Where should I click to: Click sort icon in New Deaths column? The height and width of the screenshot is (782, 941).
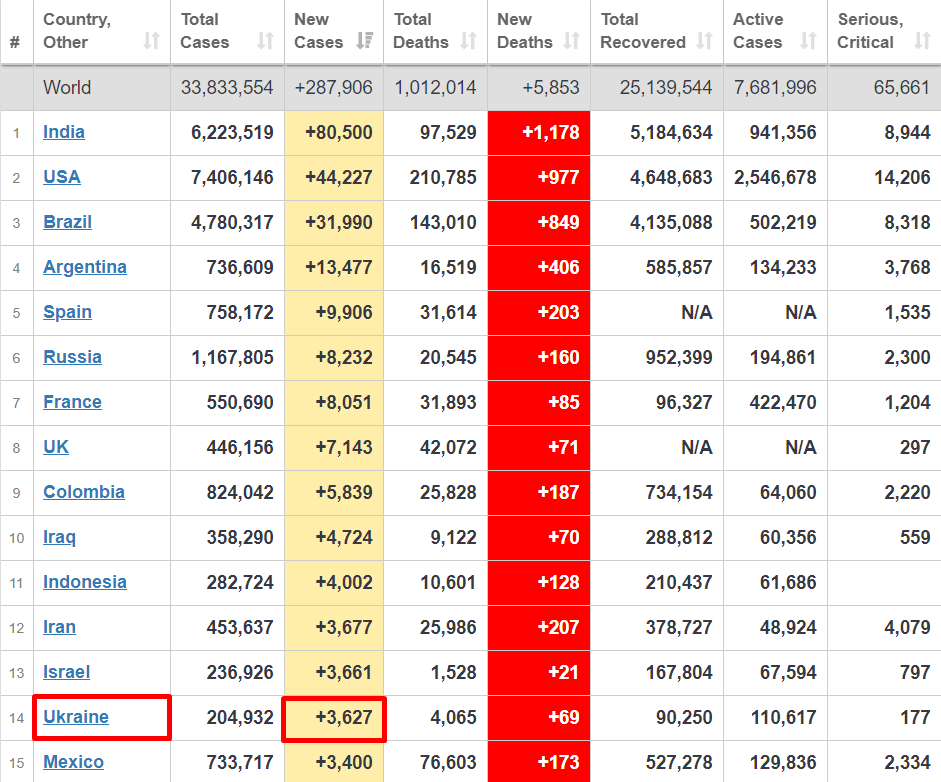pos(571,41)
